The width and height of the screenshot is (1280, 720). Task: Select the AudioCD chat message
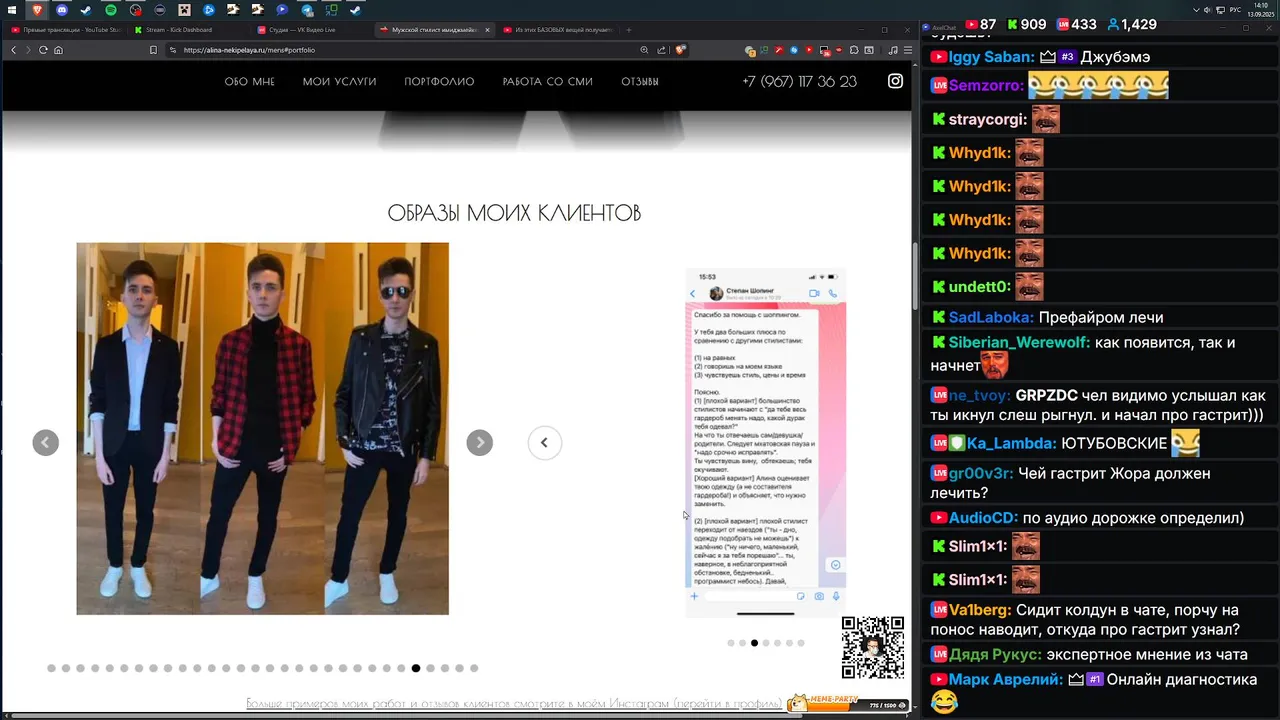1099,518
